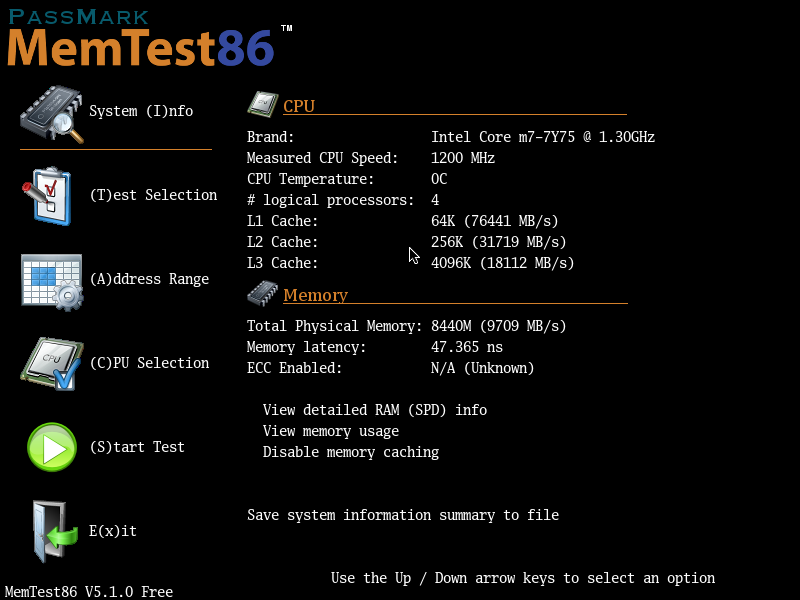
Task: Click the Total Physical Memory 8440M value
Action: pyautogui.click(x=499, y=326)
